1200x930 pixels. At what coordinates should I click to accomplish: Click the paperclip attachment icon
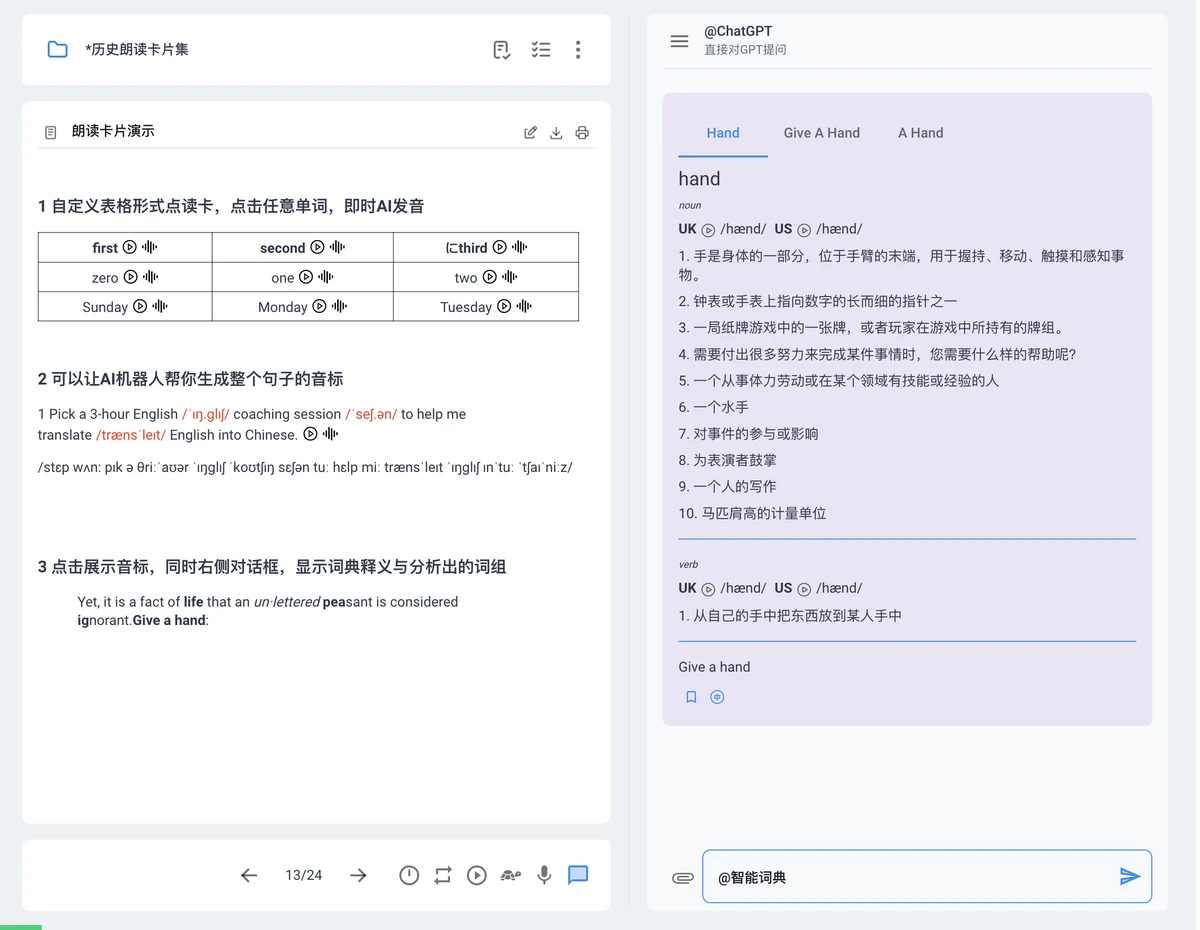click(682, 878)
